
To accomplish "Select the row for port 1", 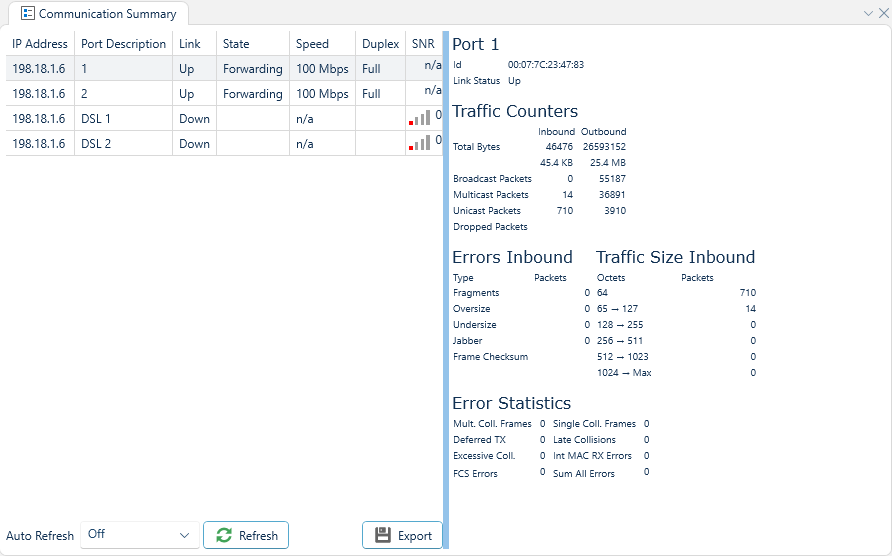I will coord(224,68).
